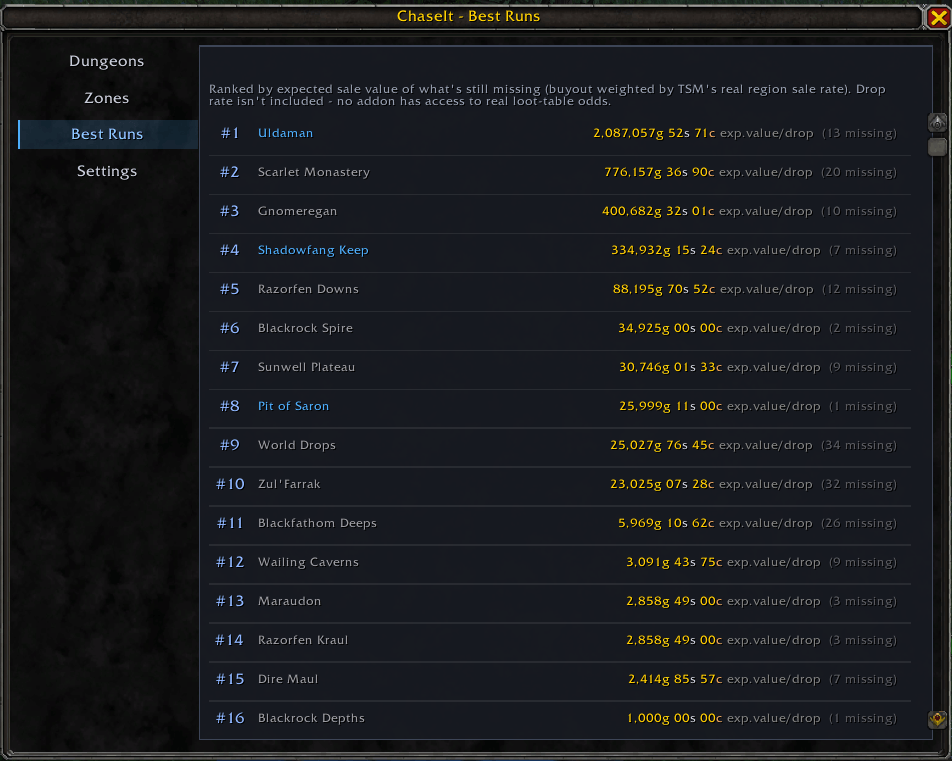Click the 2,414g 85s 57c value
952x761 pixels.
pos(675,679)
